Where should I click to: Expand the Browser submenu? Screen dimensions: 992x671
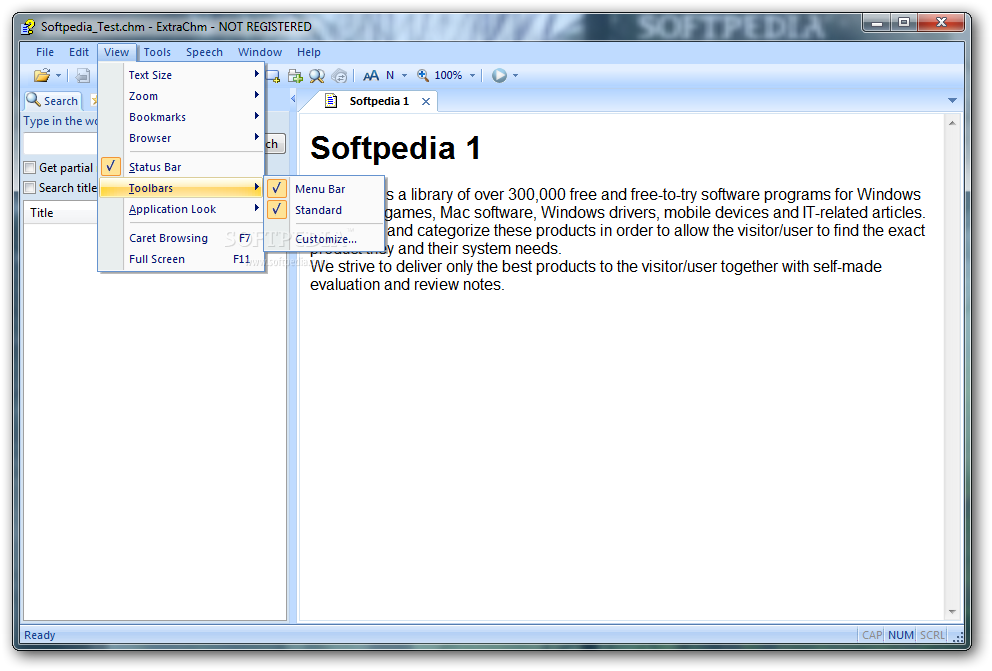tap(181, 138)
